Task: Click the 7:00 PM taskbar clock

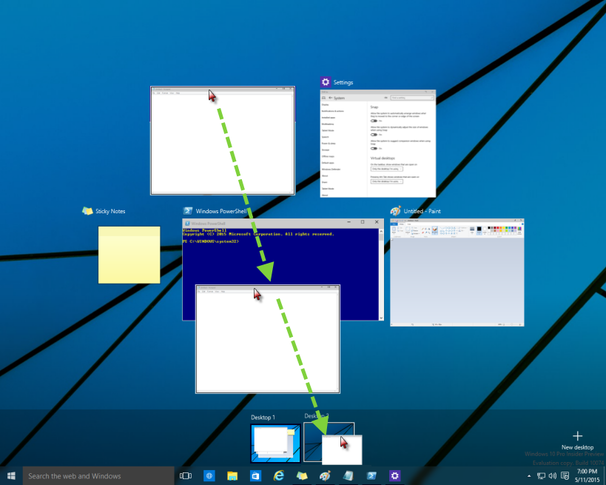Action: [x=587, y=471]
